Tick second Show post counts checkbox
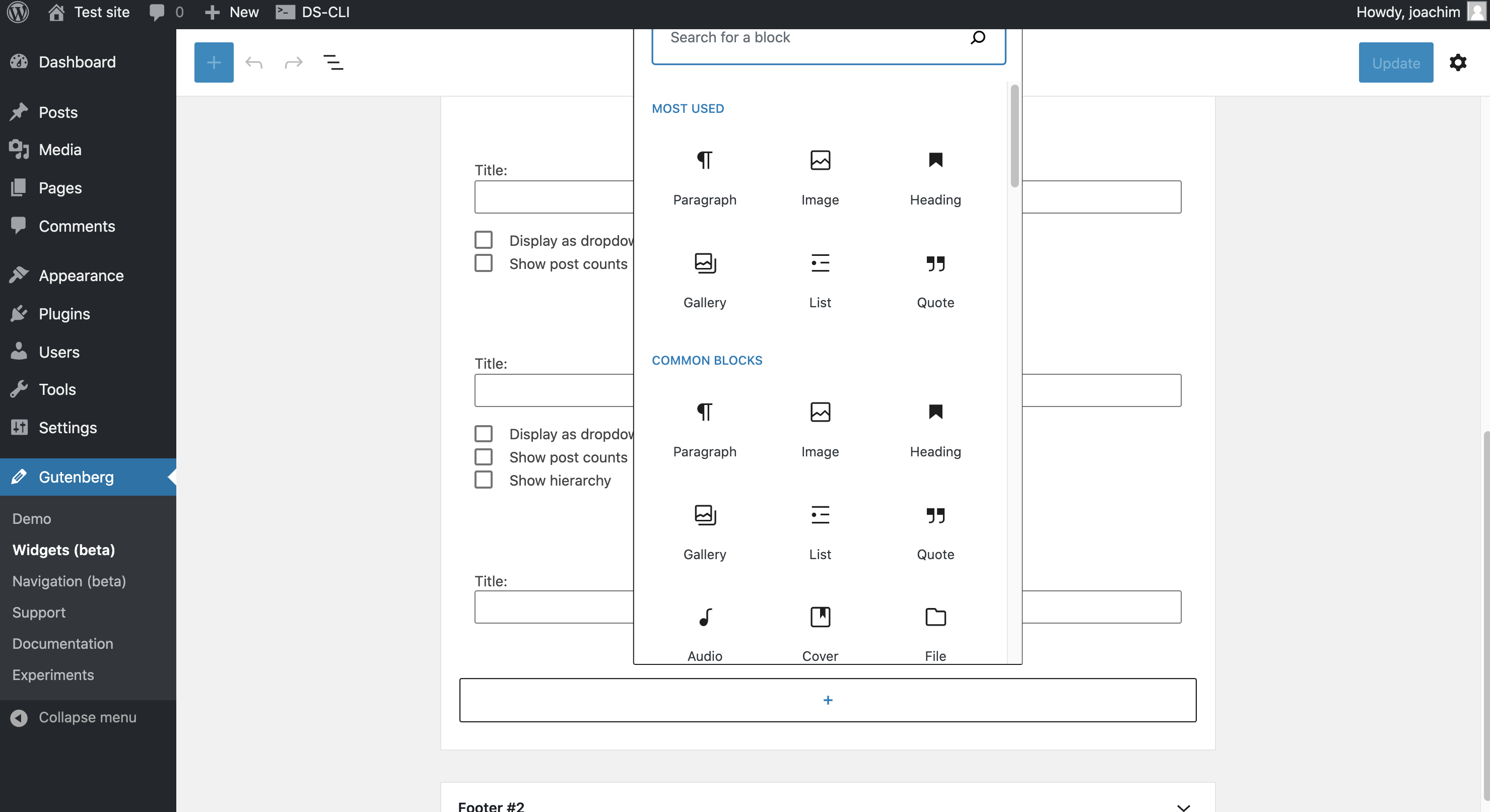The width and height of the screenshot is (1490, 812). click(484, 457)
